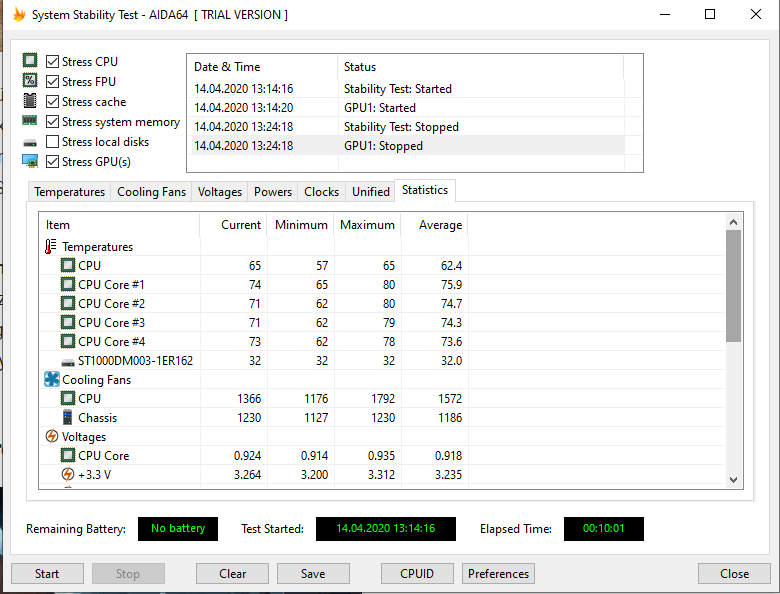Click the chip icon of CPU Core #1 row
The width and height of the screenshot is (780, 594).
pyautogui.click(x=68, y=284)
